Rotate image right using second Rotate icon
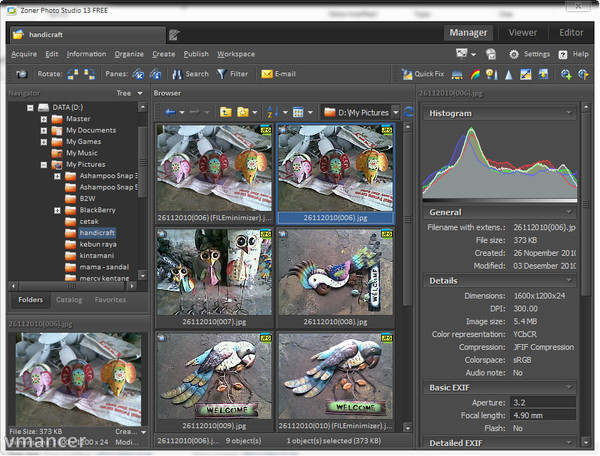The image size is (600, 456). (90, 74)
